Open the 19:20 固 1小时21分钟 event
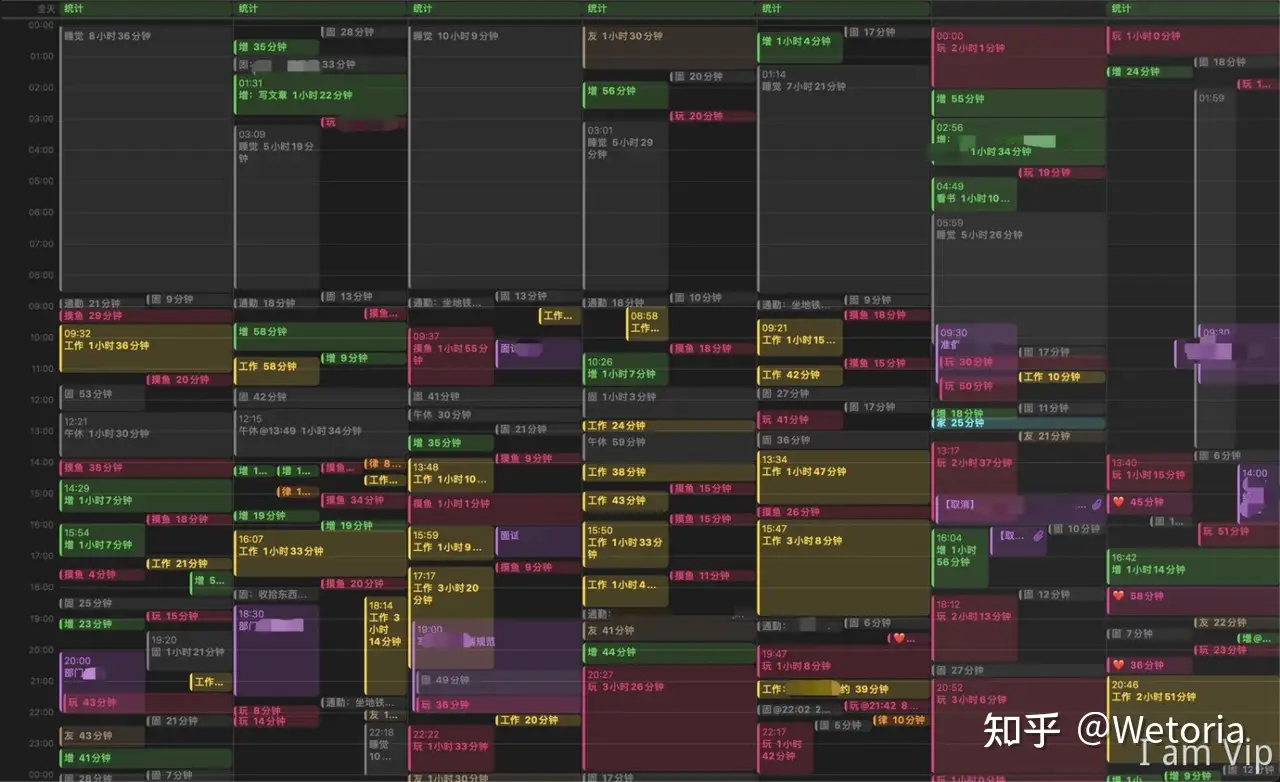The image size is (1280, 782). [x=190, y=651]
